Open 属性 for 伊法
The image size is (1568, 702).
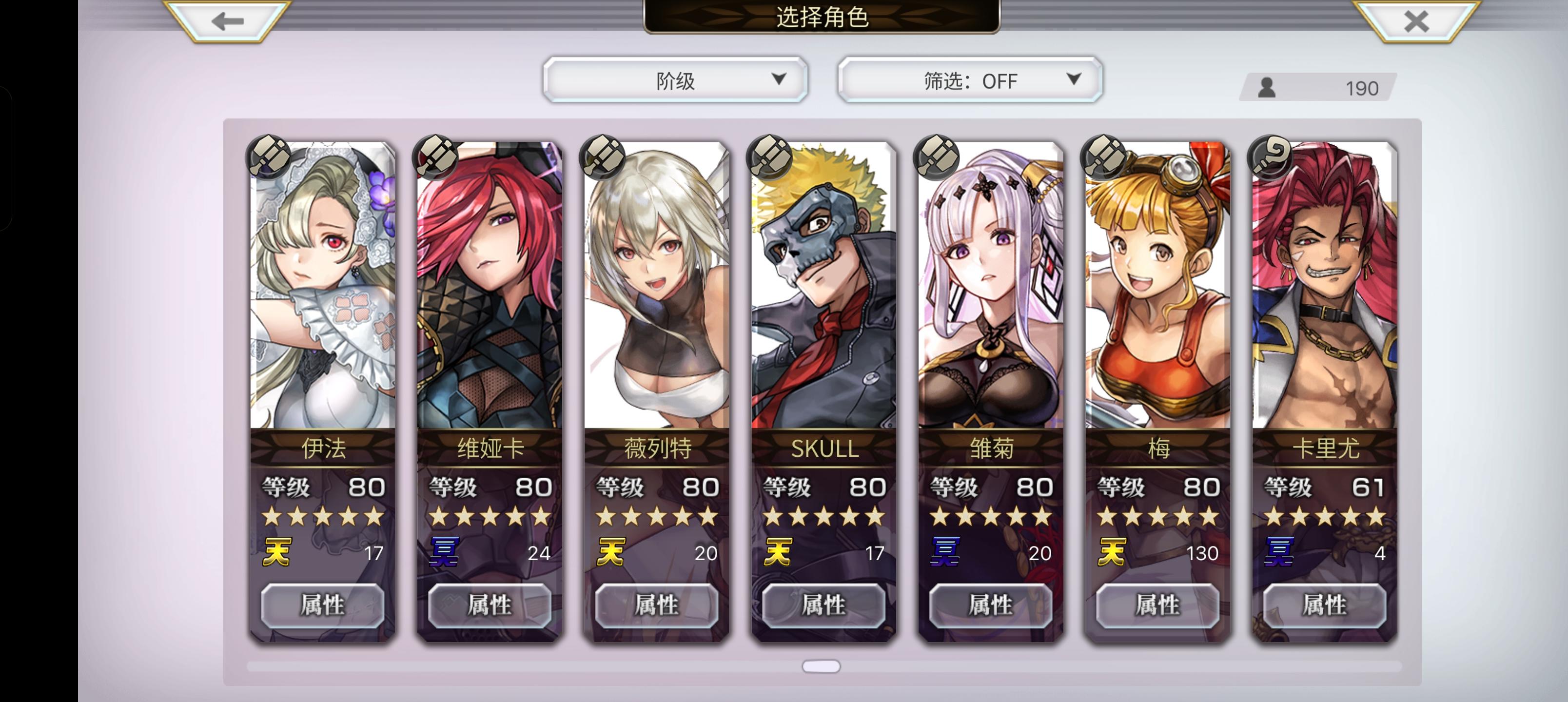[323, 605]
